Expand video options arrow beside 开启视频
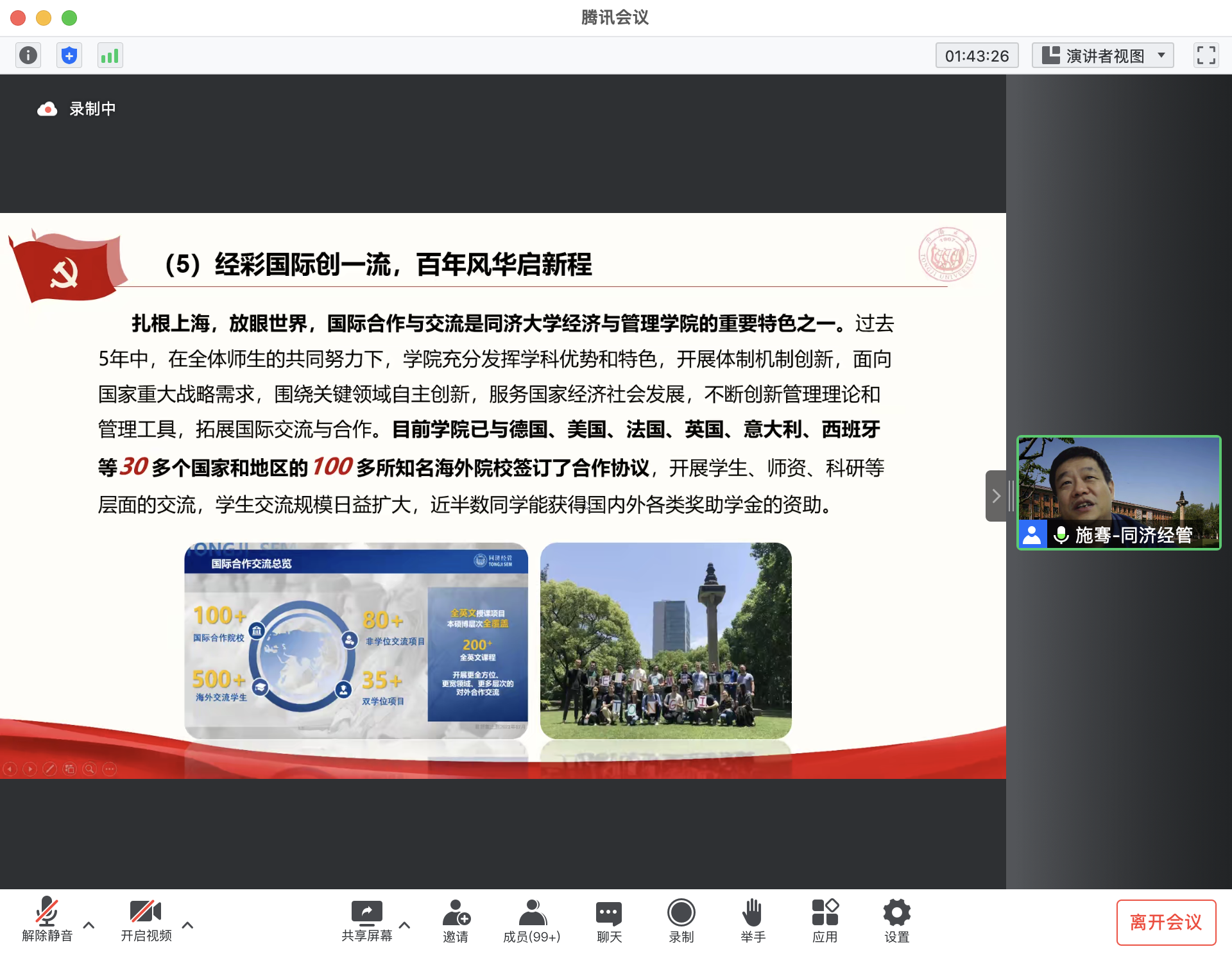Viewport: 1232px width, 956px height. (x=187, y=925)
